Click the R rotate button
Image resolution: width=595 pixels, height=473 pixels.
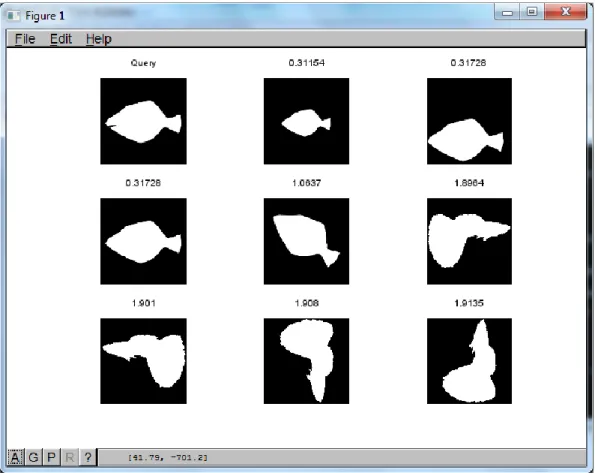coord(69,457)
